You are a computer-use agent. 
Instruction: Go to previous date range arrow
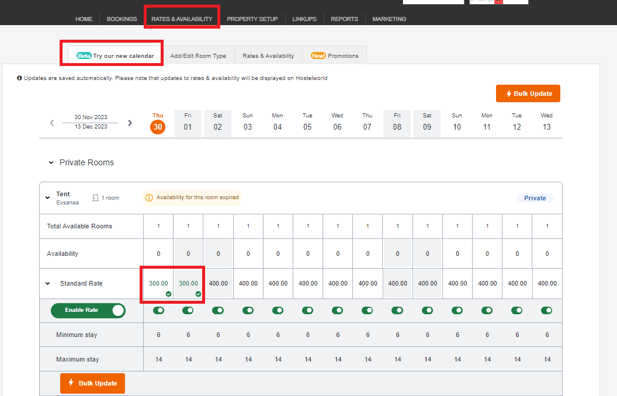pyautogui.click(x=52, y=123)
